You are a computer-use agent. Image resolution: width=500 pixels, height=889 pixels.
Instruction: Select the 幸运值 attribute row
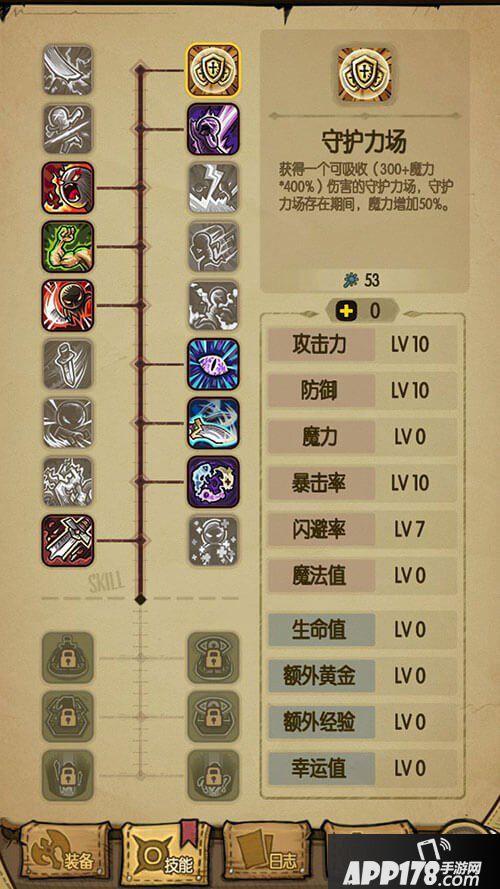coord(362,768)
